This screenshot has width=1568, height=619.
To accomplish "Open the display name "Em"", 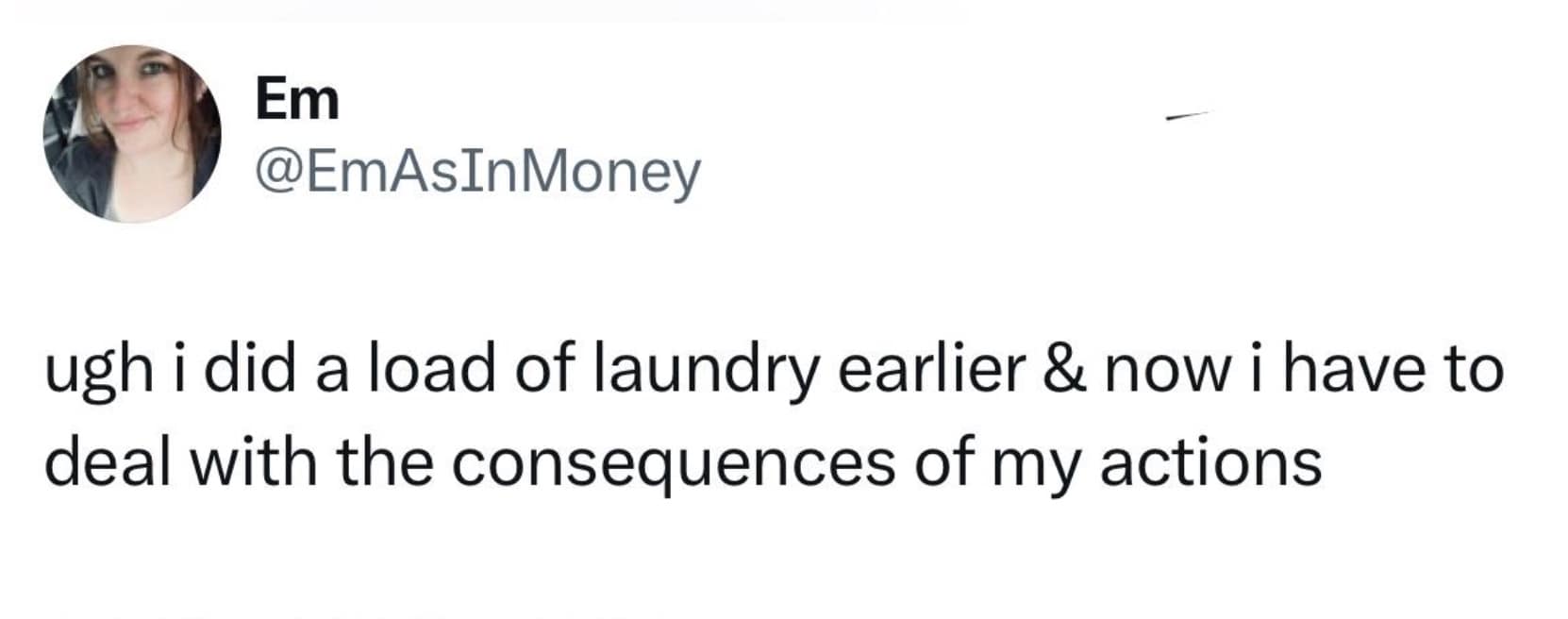I will [x=297, y=99].
